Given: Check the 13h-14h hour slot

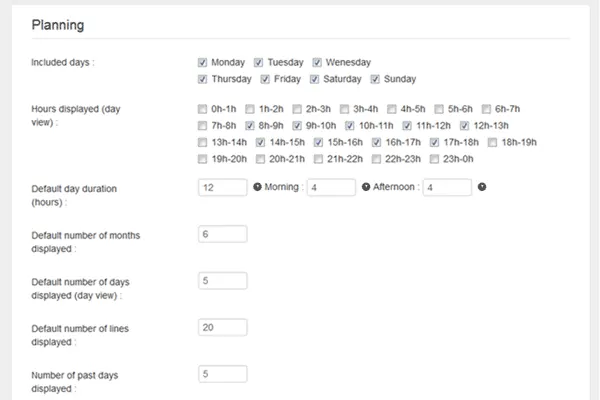Looking at the screenshot, I should 204,143.
